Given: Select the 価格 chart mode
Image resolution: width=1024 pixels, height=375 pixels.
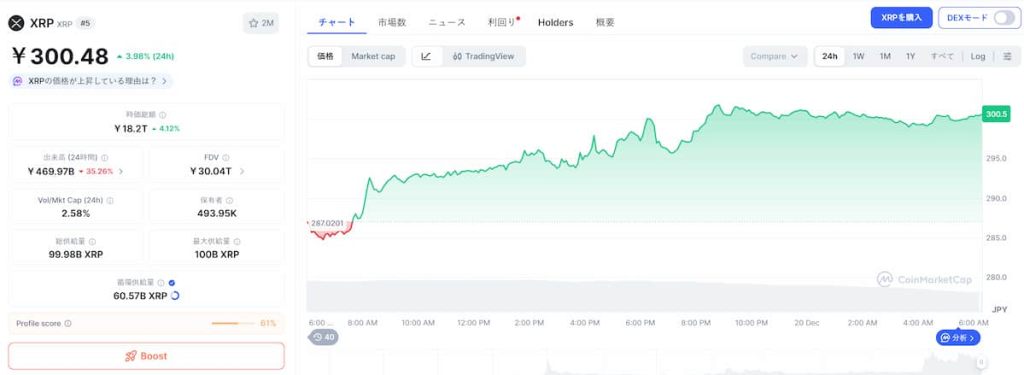Looking at the screenshot, I should click(x=325, y=56).
